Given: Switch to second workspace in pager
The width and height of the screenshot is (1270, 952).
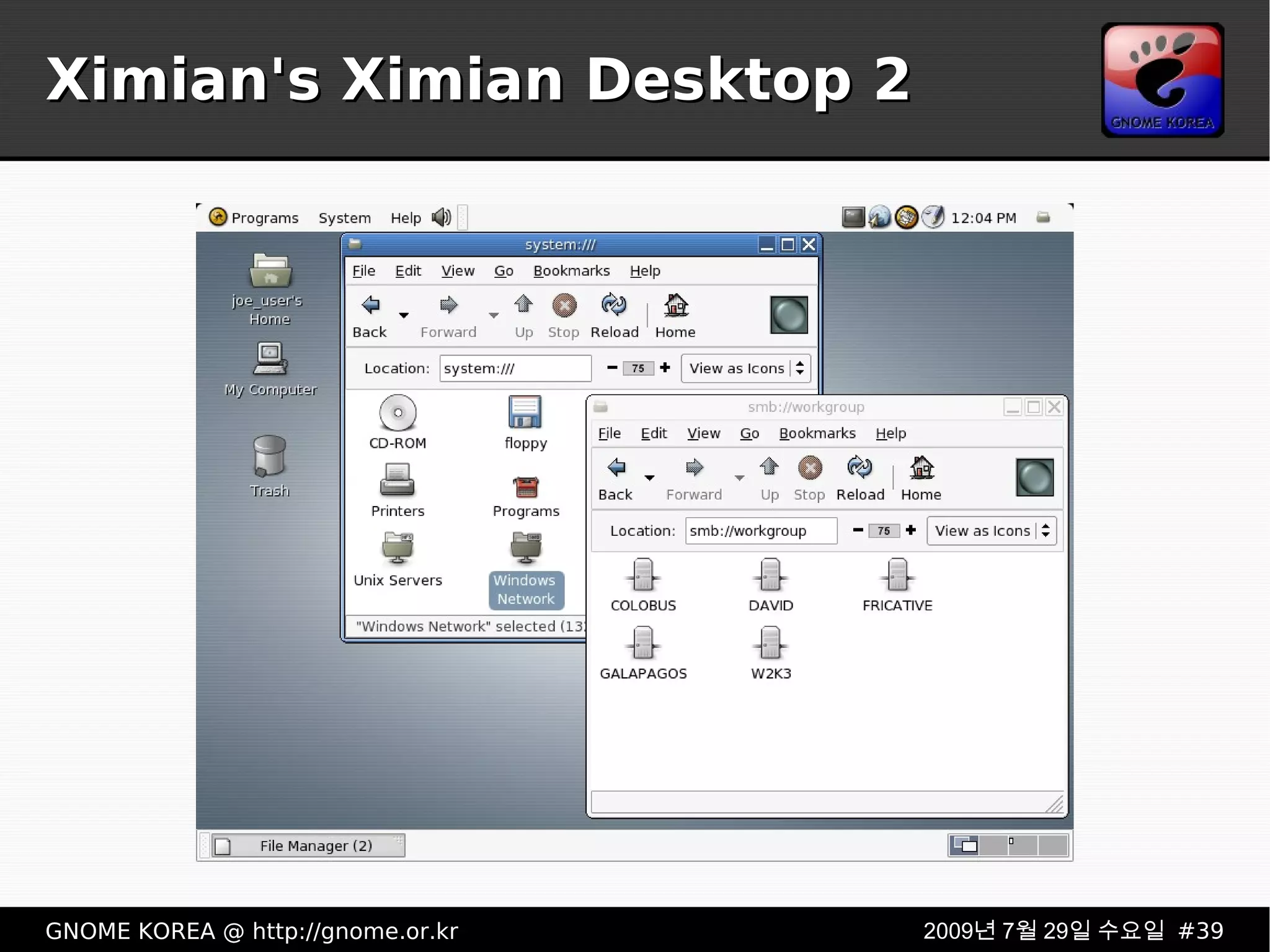Looking at the screenshot, I should [993, 845].
